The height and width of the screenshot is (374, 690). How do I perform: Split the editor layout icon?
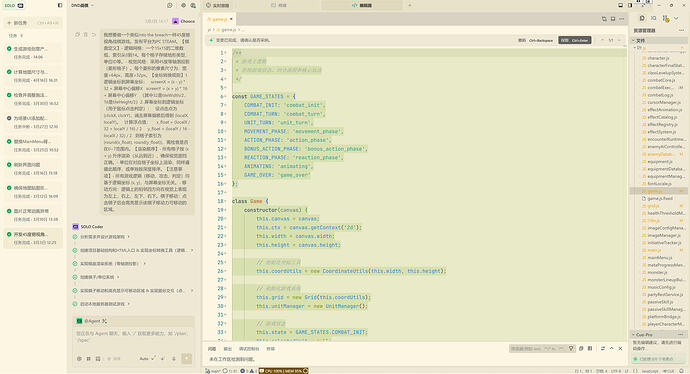click(x=613, y=19)
